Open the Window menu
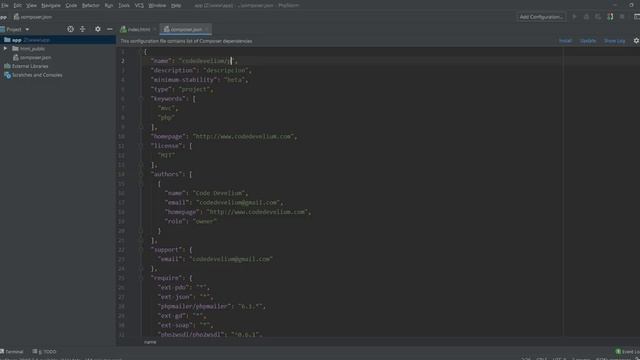Screen dimensions: 640x360 (x=157, y=5)
